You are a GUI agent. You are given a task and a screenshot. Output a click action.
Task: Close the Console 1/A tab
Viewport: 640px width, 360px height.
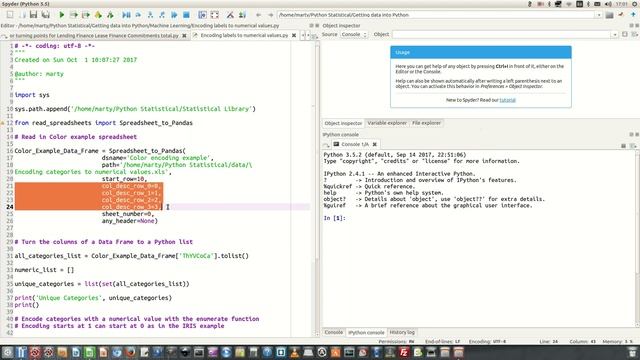point(374,144)
